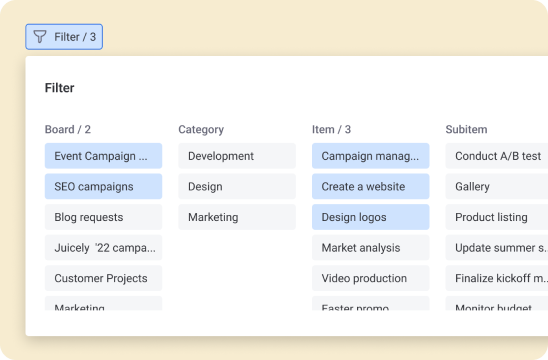Screen dimensions: 548x360
Task: Select Finalize kickoff subitem filter
Action: pyautogui.click(x=497, y=278)
